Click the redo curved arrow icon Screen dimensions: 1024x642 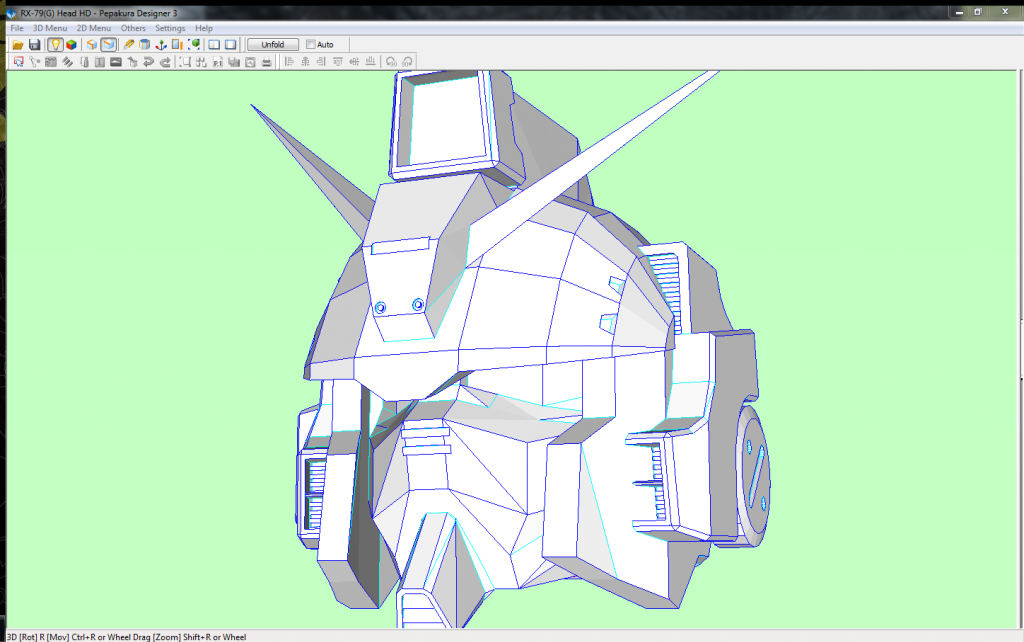tap(165, 62)
